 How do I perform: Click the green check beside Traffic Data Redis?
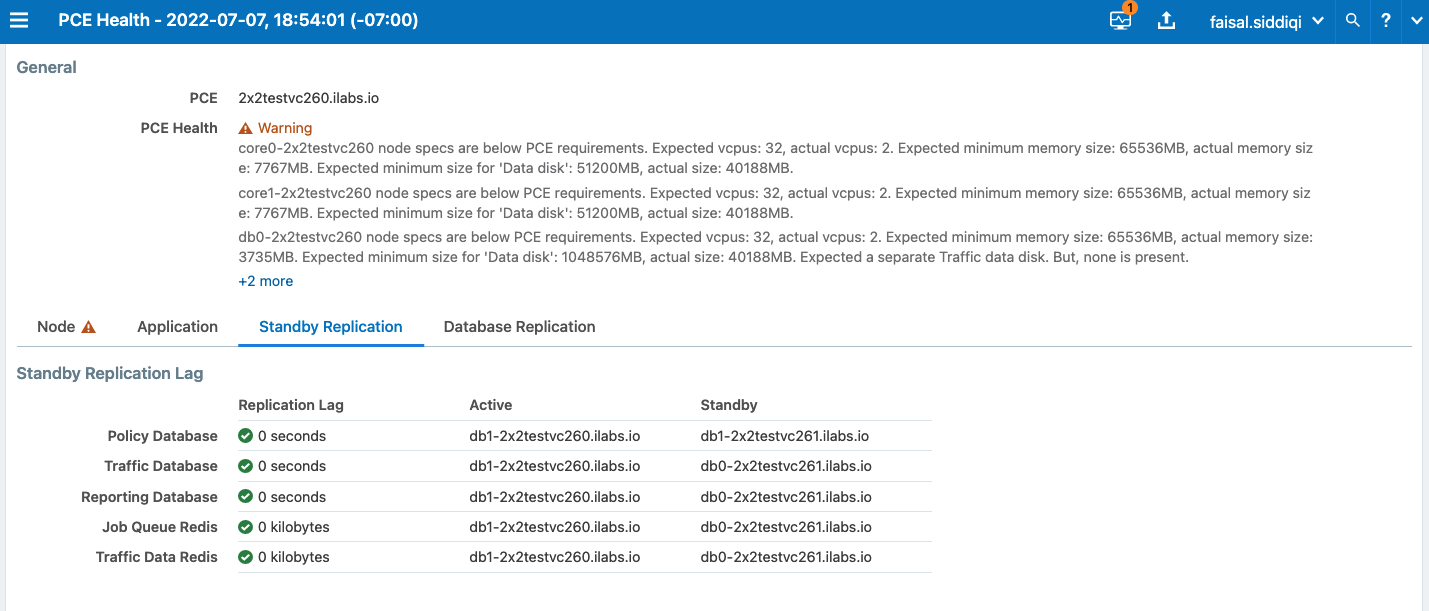[244, 557]
